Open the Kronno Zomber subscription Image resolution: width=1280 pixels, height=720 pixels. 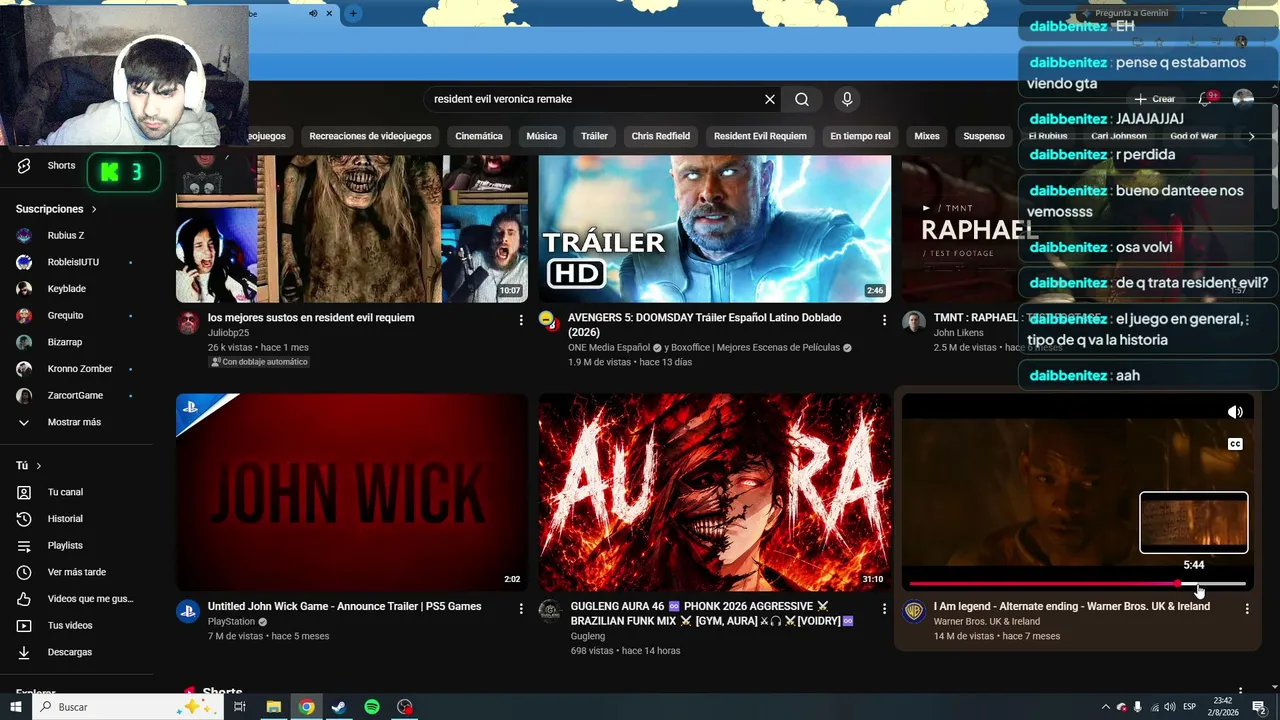click(x=80, y=369)
